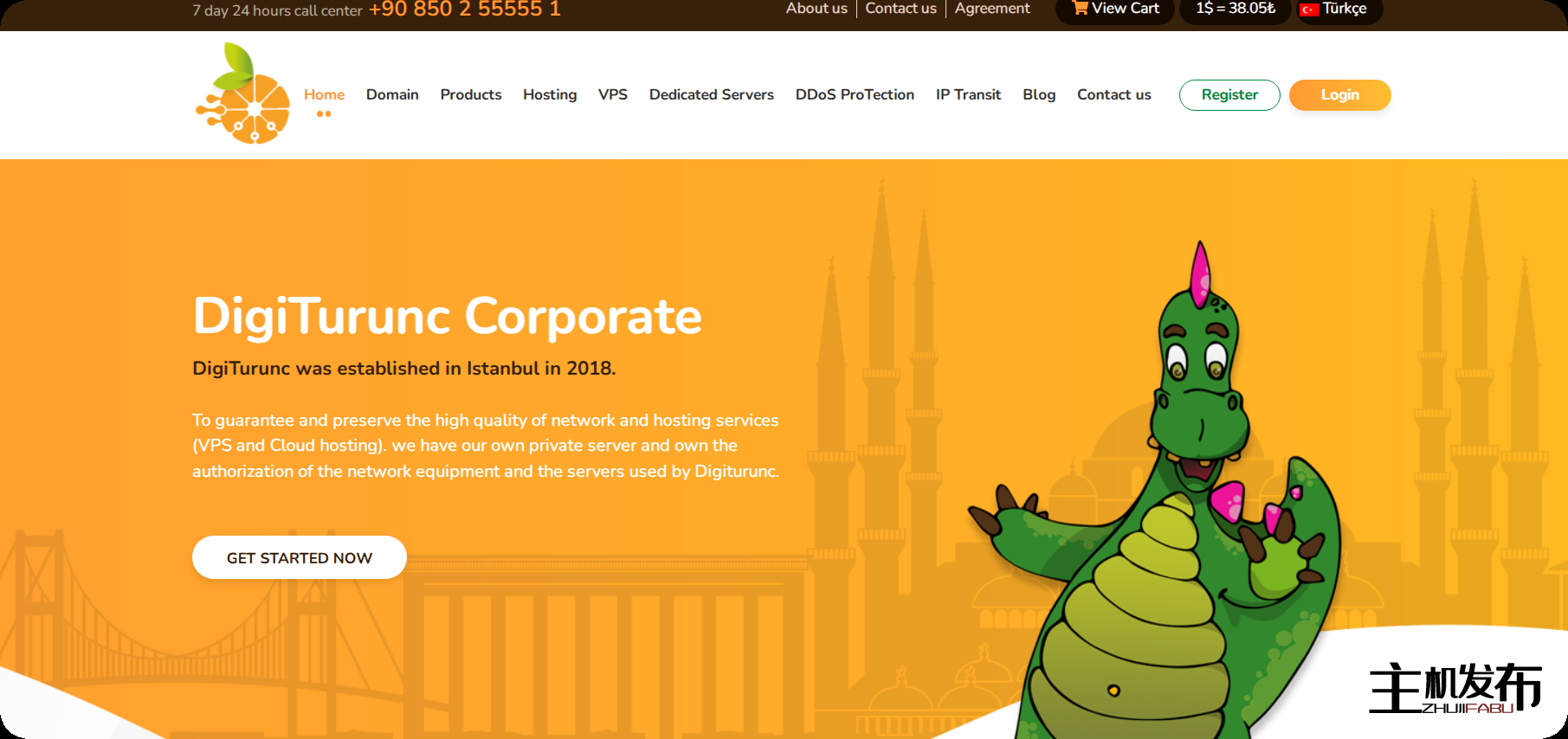The width and height of the screenshot is (1568, 739).
Task: Click the Turkish flag icon
Action: click(1309, 10)
